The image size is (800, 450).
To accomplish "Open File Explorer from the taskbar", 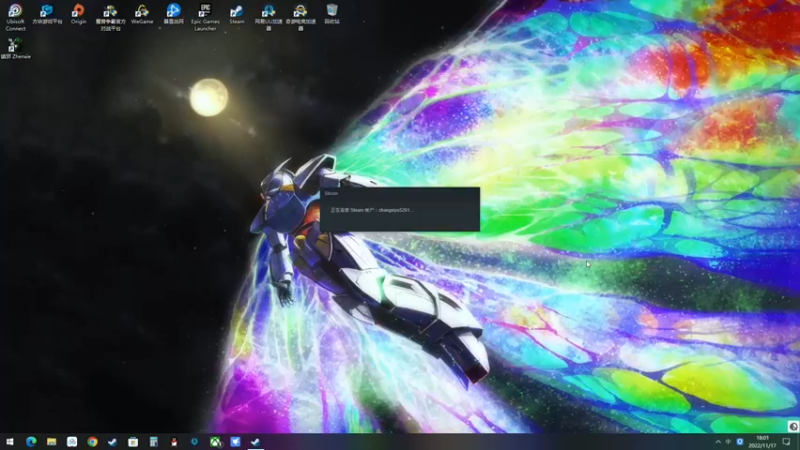I will pyautogui.click(x=52, y=442).
